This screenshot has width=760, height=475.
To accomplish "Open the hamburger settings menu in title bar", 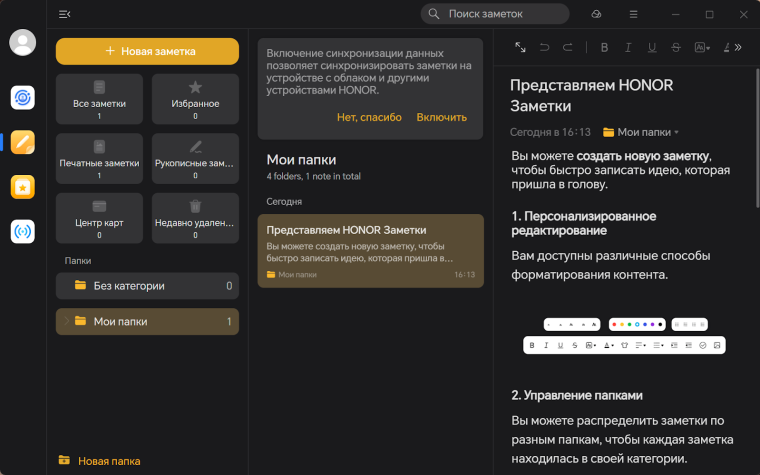I will coord(633,15).
